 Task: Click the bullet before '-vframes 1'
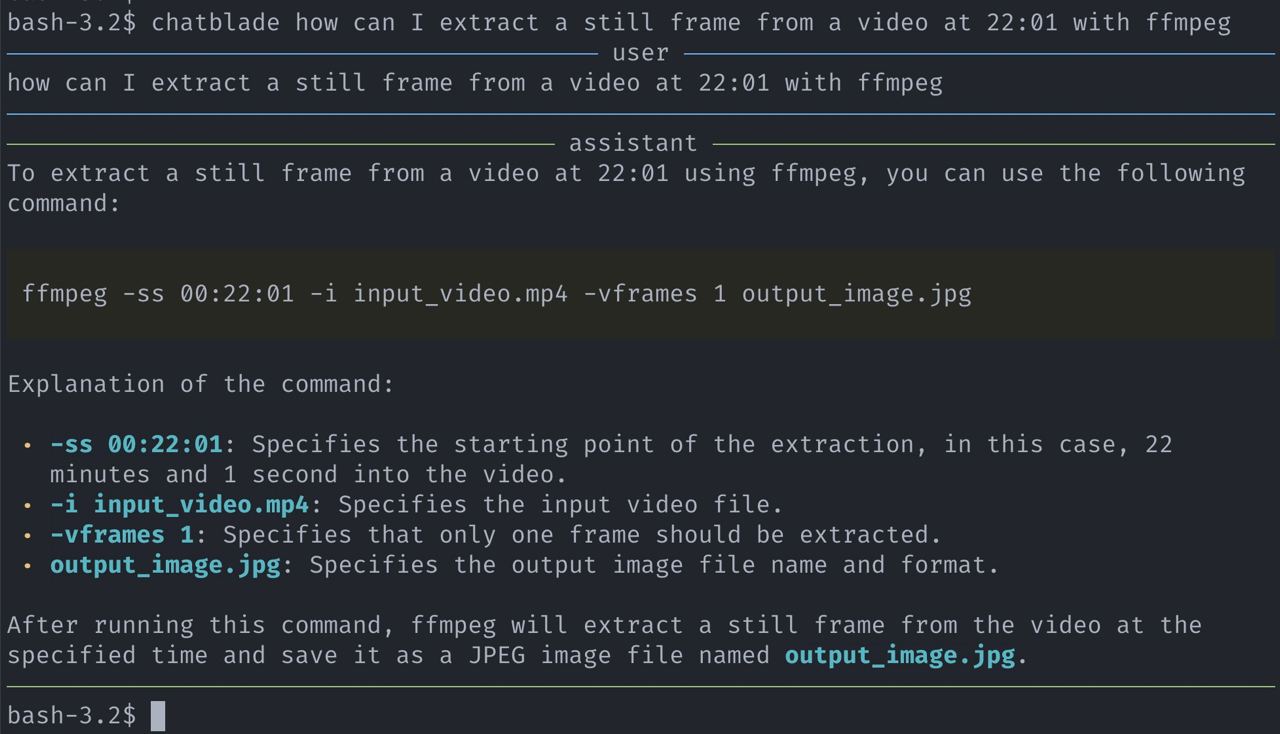coord(28,535)
